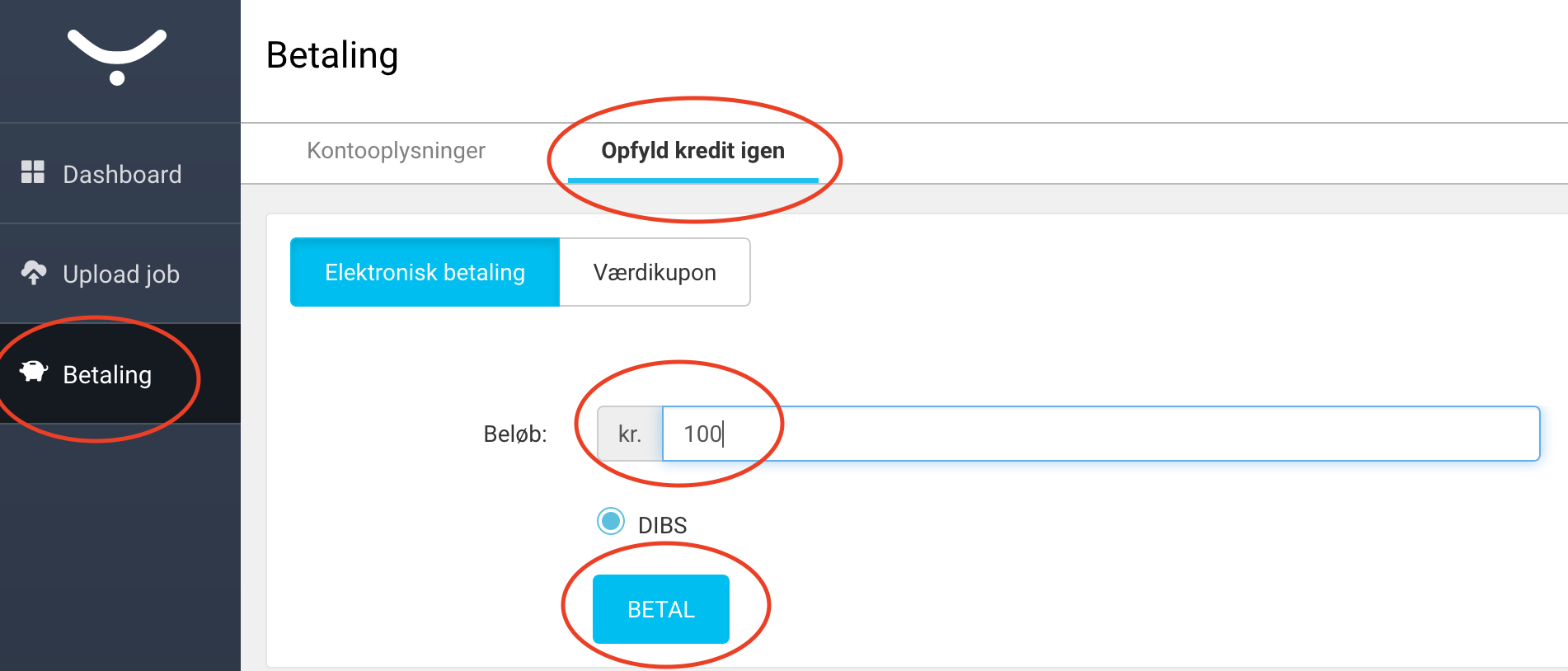Click the Upload job cloud icon
The height and width of the screenshot is (671, 1568).
coord(34,273)
